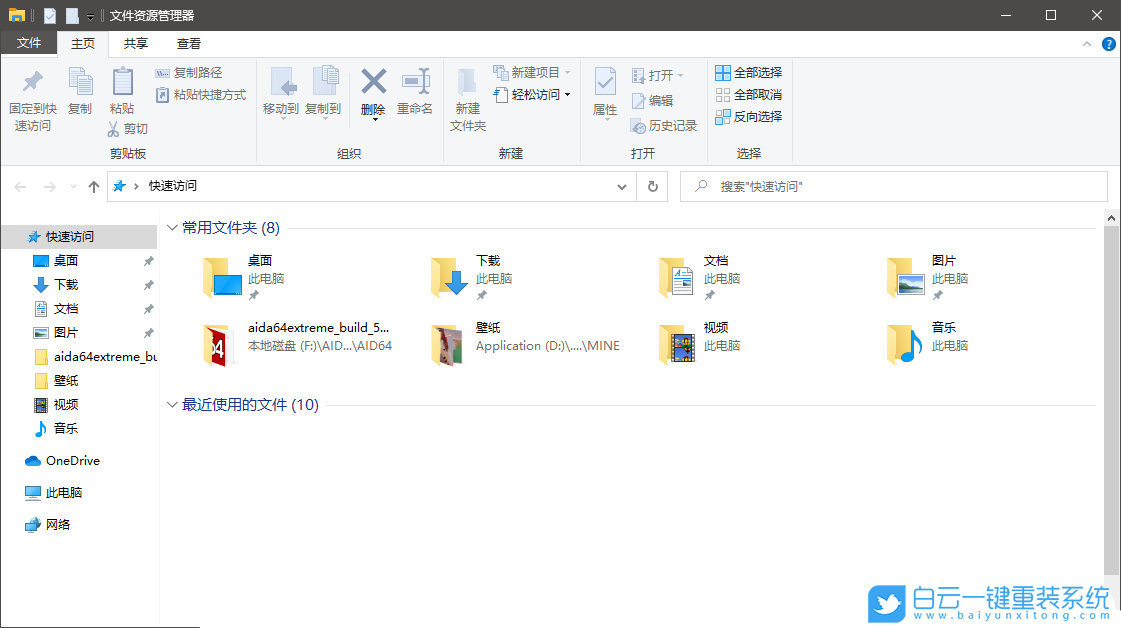Refresh the view with the refresh icon

pos(652,186)
